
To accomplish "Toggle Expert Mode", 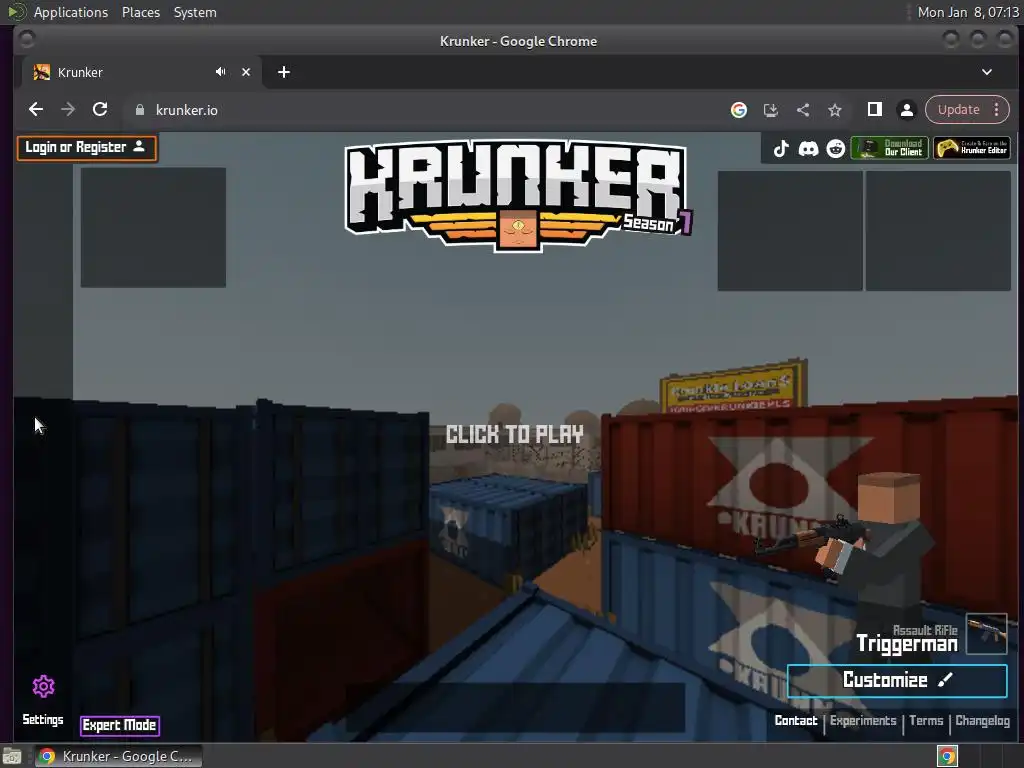I will point(120,725).
